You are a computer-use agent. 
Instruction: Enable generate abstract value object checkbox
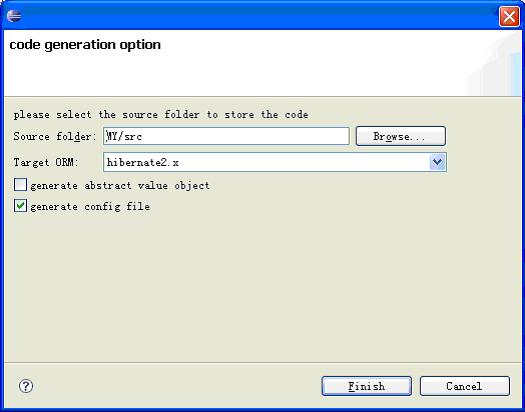(20, 184)
